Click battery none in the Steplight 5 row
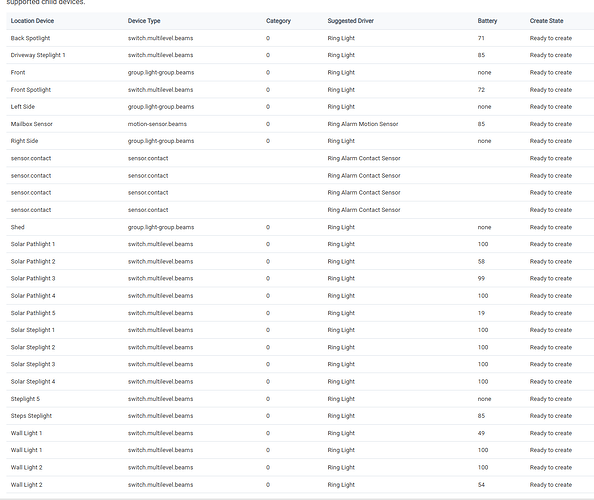 coord(484,399)
